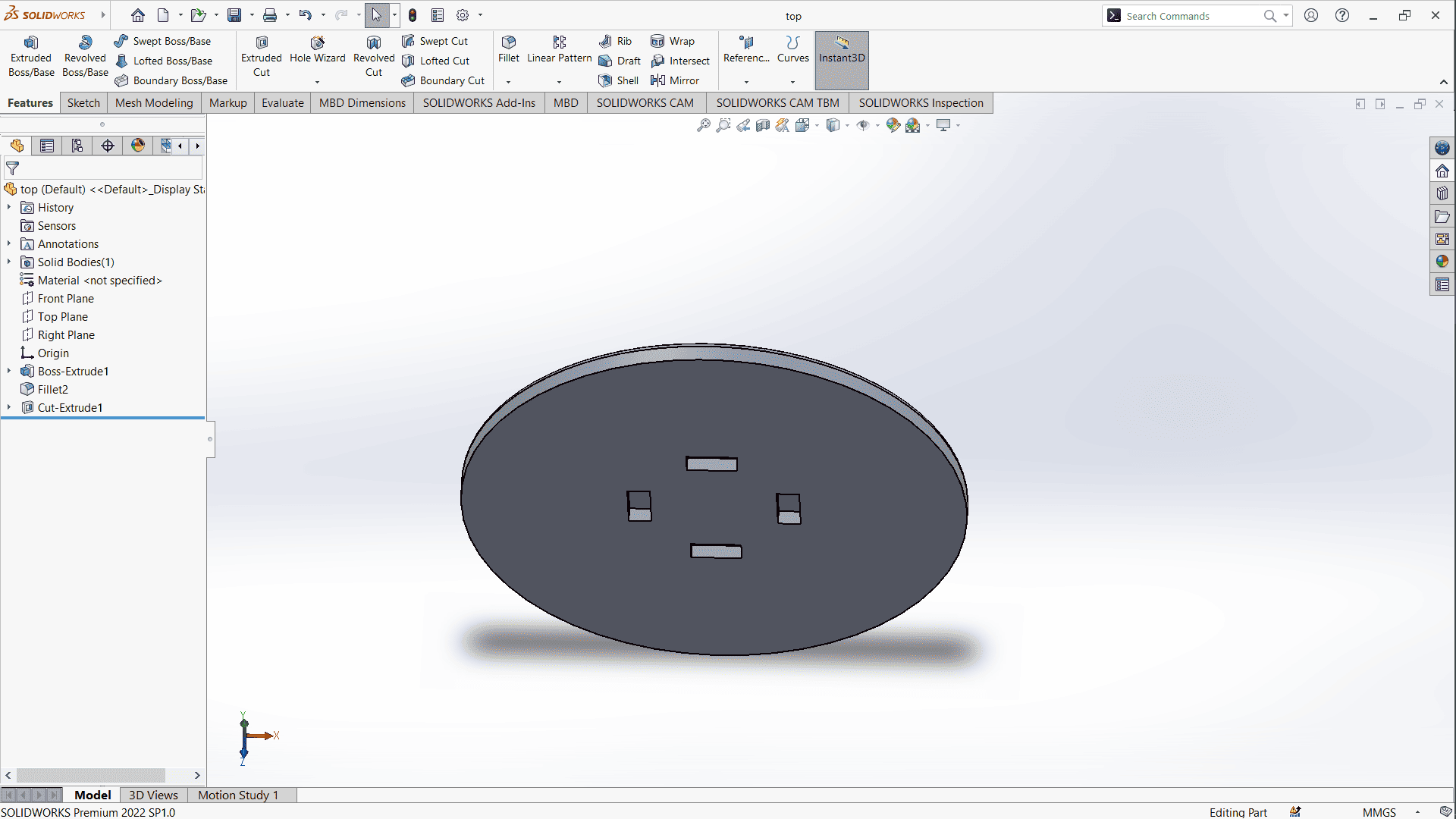Open Hole Wizard dropdown arrow
The width and height of the screenshot is (1456, 819).
[x=317, y=82]
